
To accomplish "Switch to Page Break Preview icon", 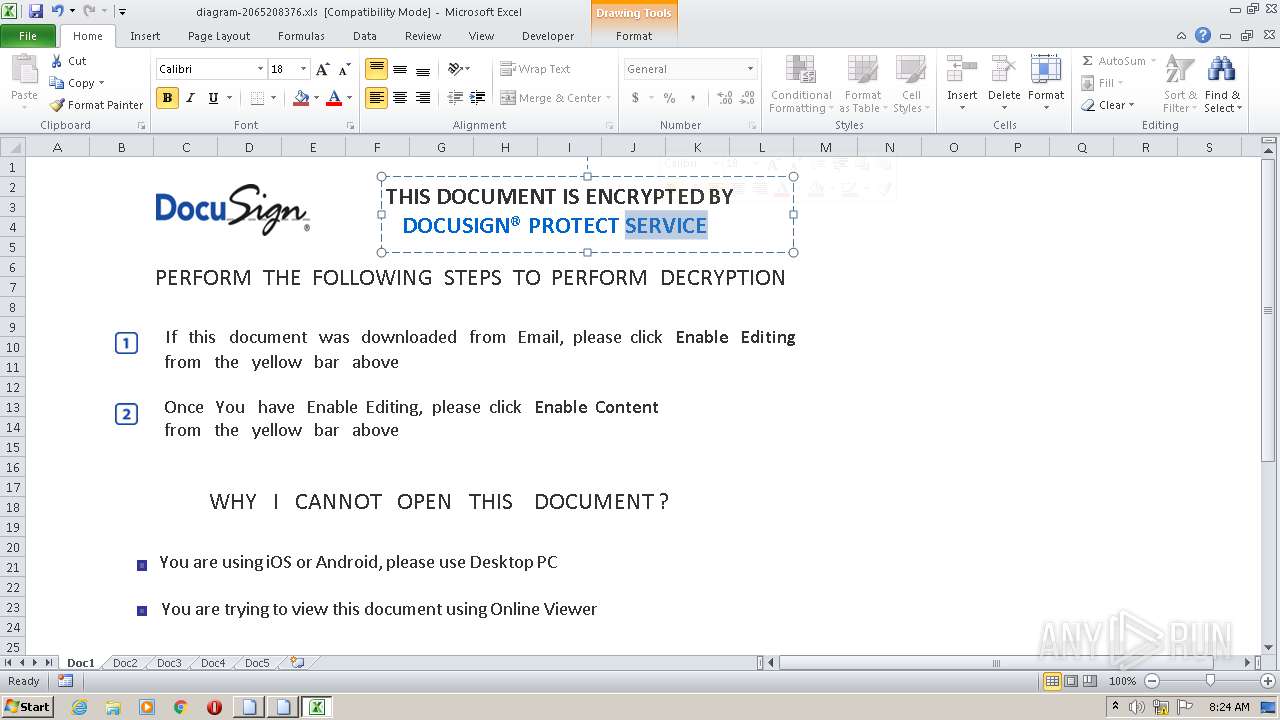I will tap(1091, 681).
